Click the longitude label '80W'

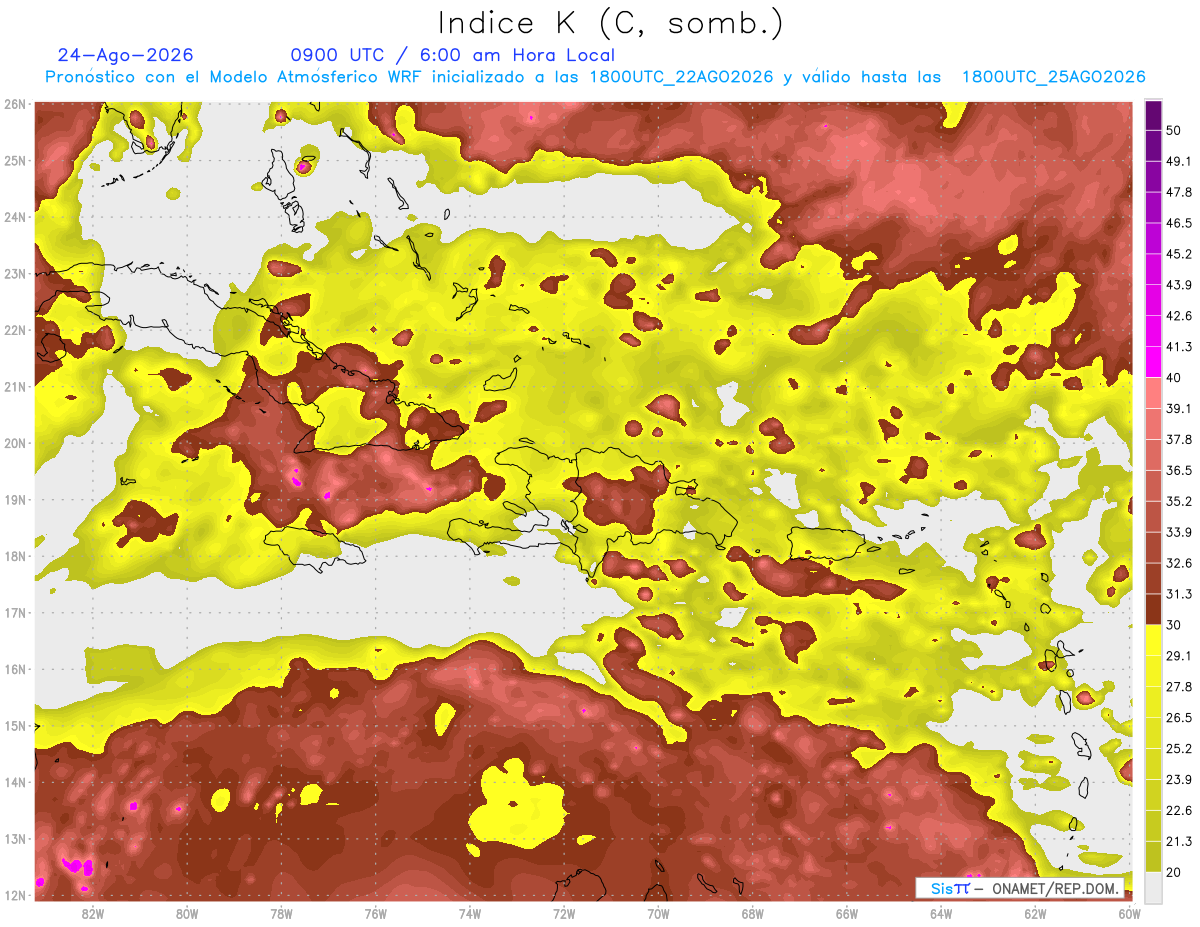tap(186, 913)
